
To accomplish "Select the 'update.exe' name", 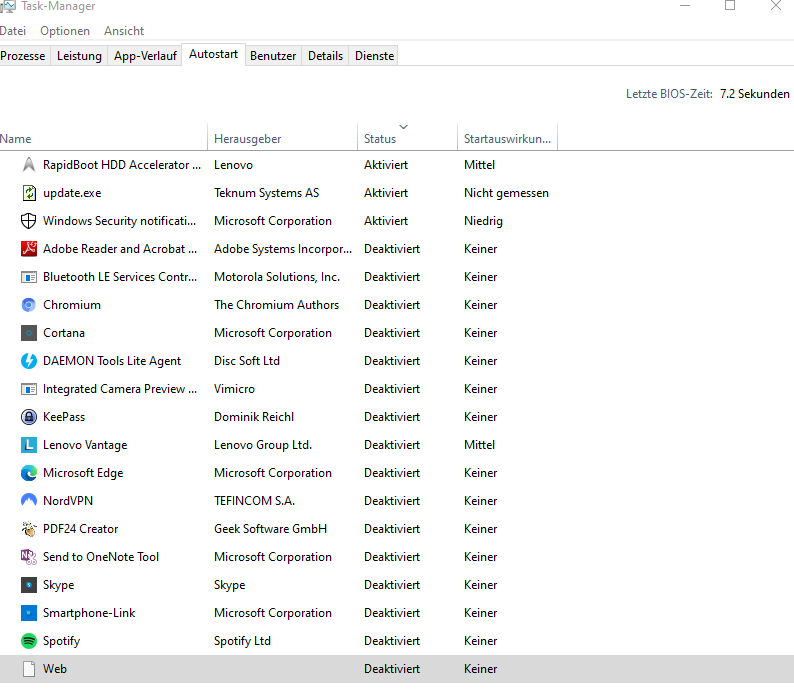I will (x=72, y=193).
